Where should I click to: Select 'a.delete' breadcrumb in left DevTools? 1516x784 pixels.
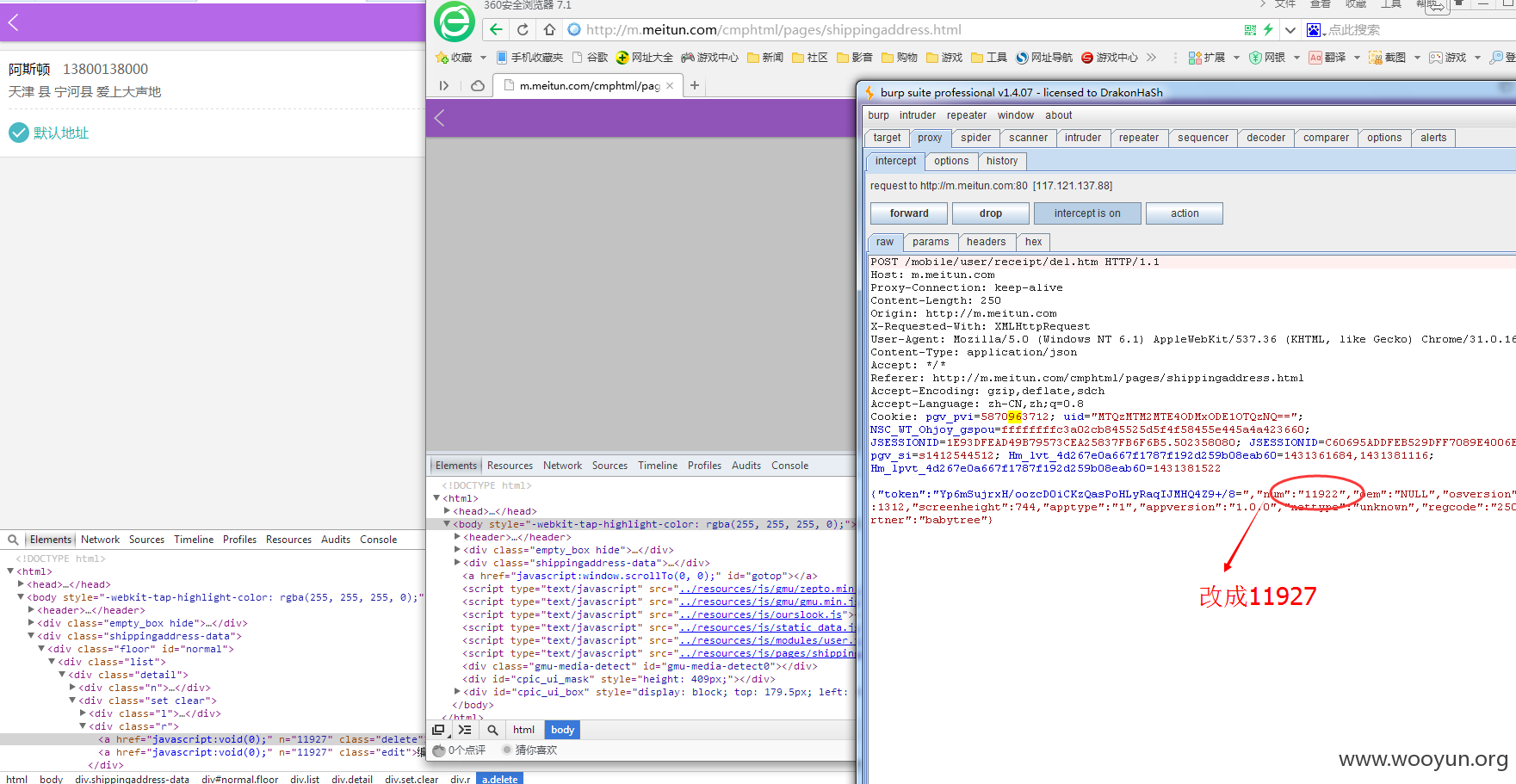pos(499,779)
